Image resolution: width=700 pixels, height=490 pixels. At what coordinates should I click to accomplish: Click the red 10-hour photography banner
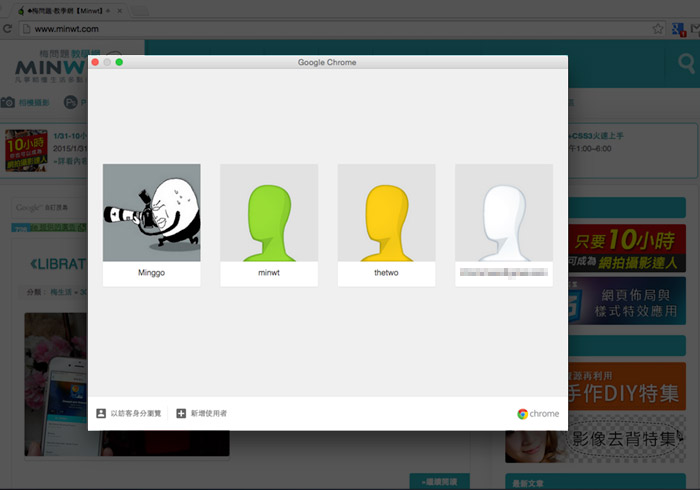627,248
